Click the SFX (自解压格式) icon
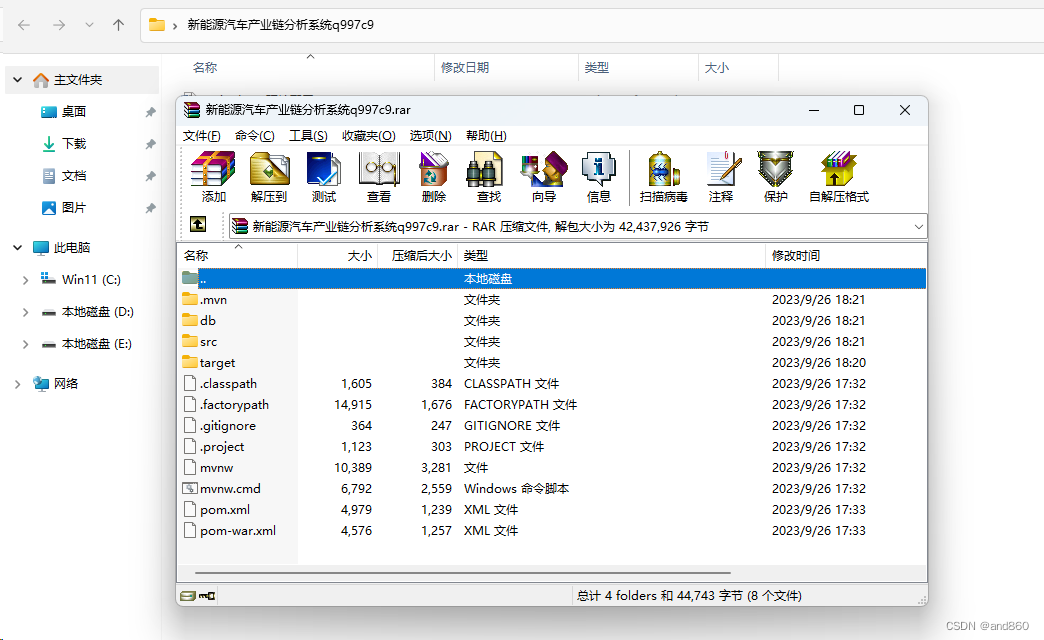Image resolution: width=1044 pixels, height=640 pixels. (839, 176)
